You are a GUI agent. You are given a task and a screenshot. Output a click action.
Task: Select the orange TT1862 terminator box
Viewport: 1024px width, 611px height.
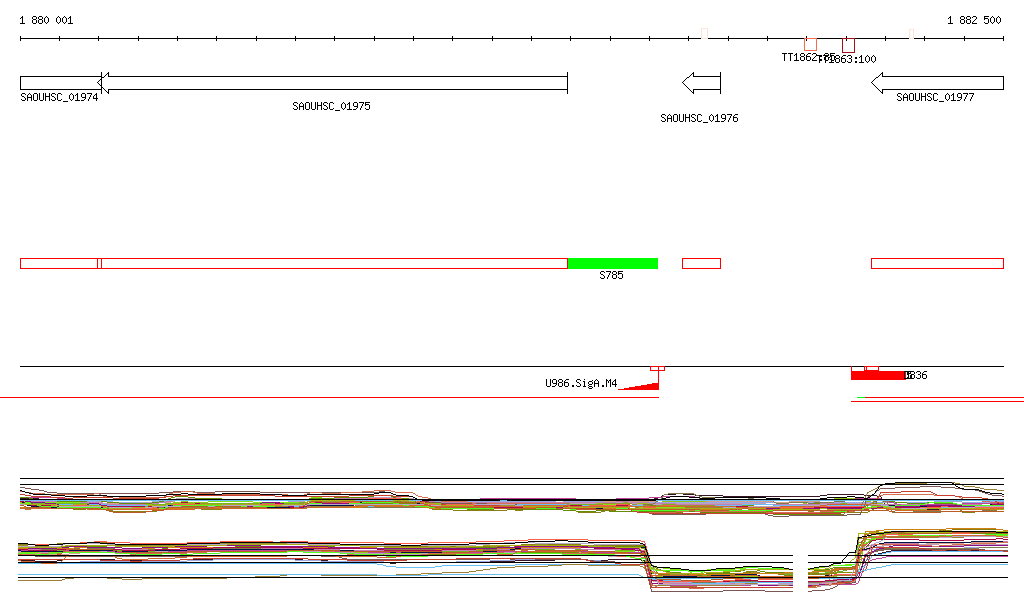(x=810, y=44)
